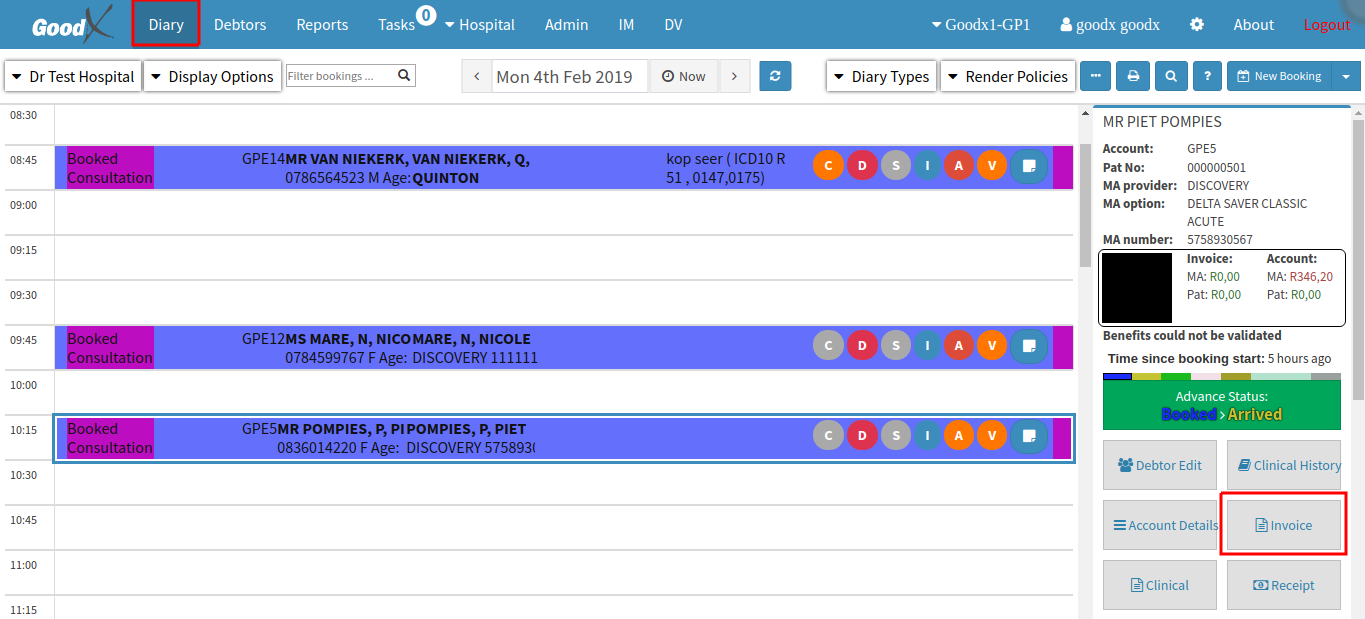
Task: Click the V icon on Nicole Mare booking
Action: tap(991, 345)
